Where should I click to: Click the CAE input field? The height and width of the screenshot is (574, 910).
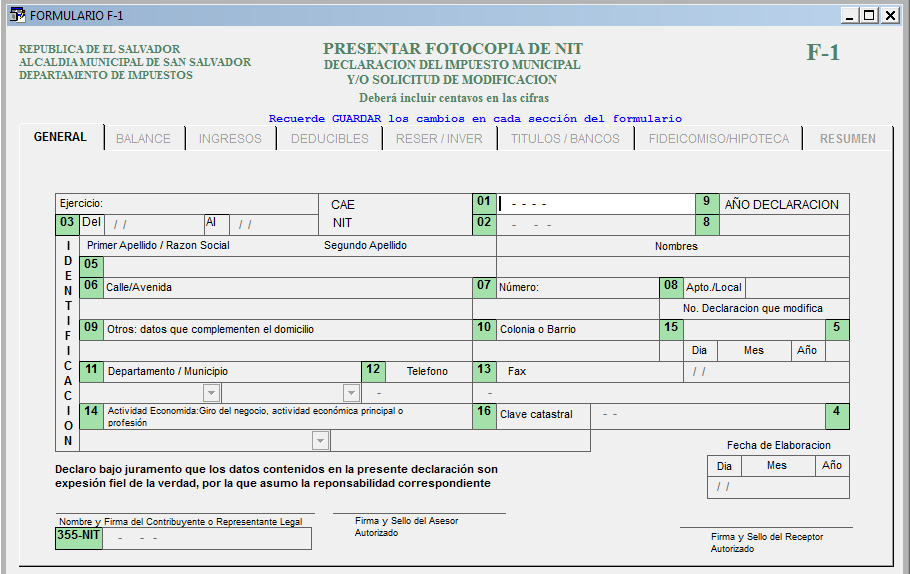[595, 204]
